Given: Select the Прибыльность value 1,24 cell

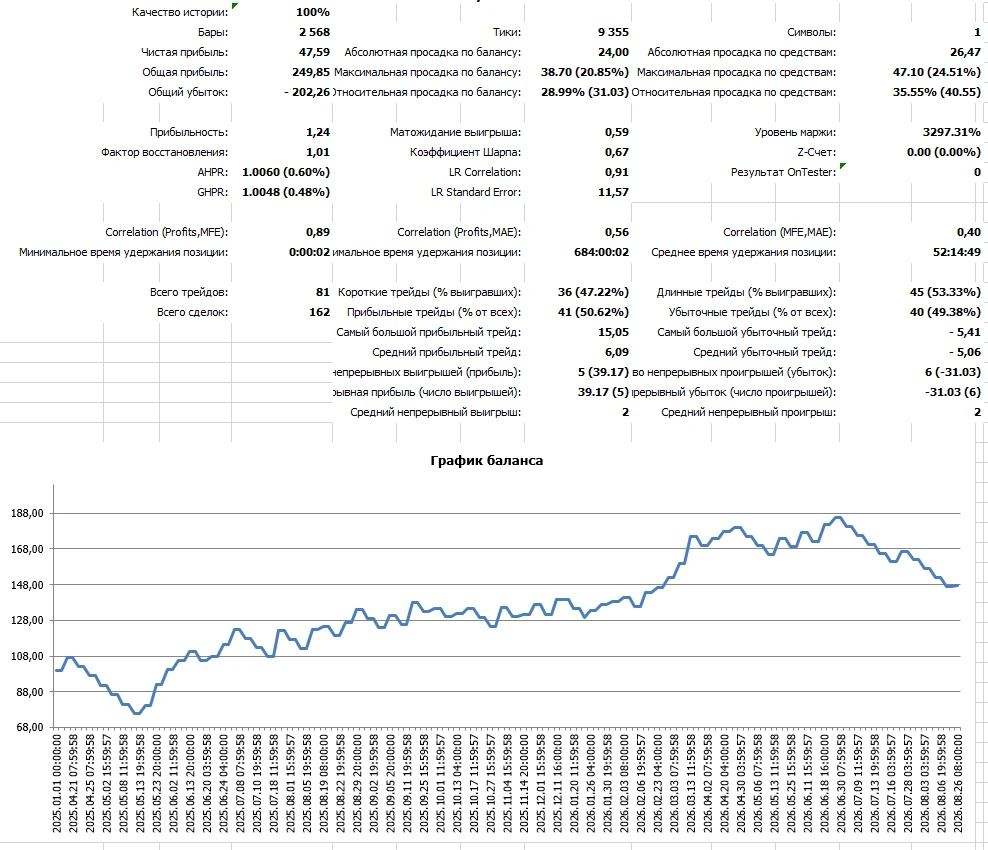Looking at the screenshot, I should click(318, 132).
